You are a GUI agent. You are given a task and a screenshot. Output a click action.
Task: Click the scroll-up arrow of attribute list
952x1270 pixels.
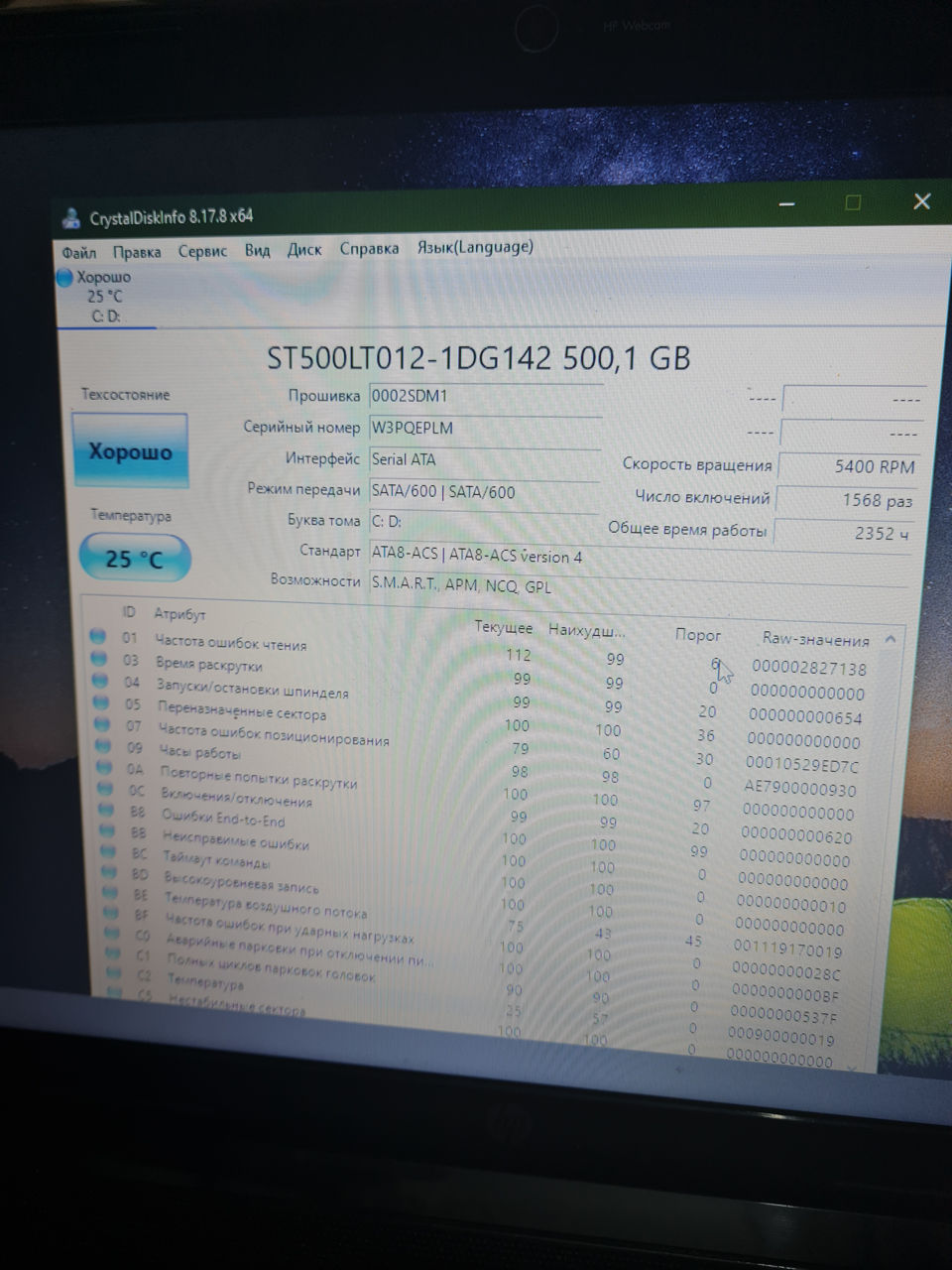click(891, 640)
